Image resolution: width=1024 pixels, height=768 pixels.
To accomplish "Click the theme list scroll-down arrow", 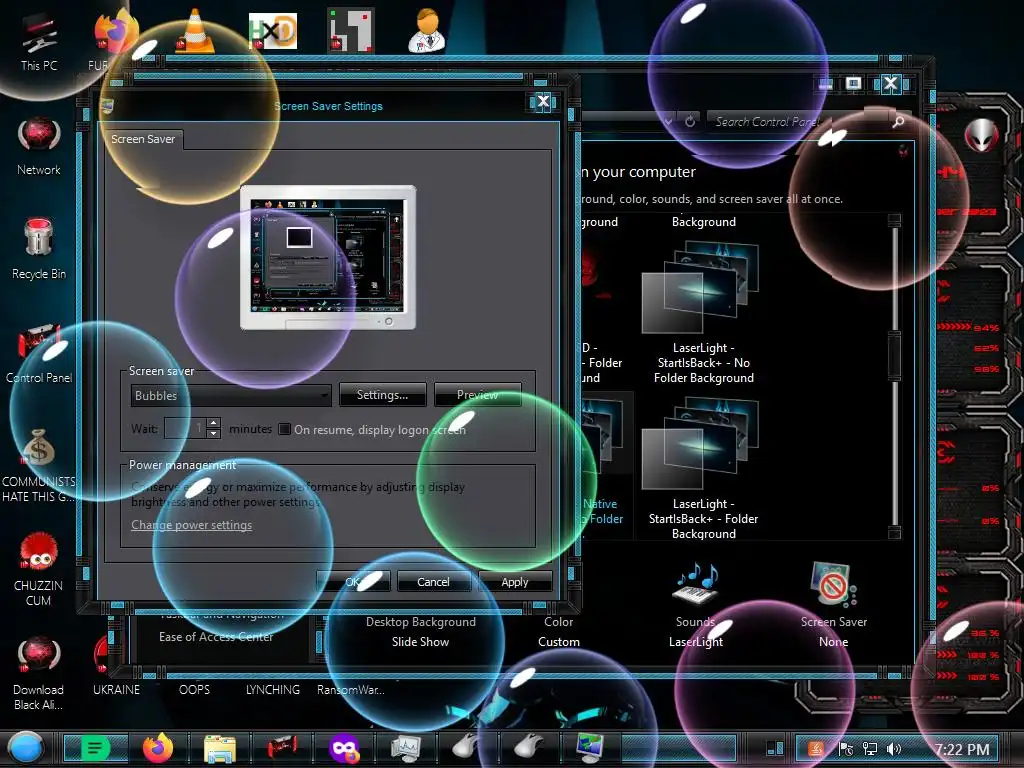I will tap(895, 532).
